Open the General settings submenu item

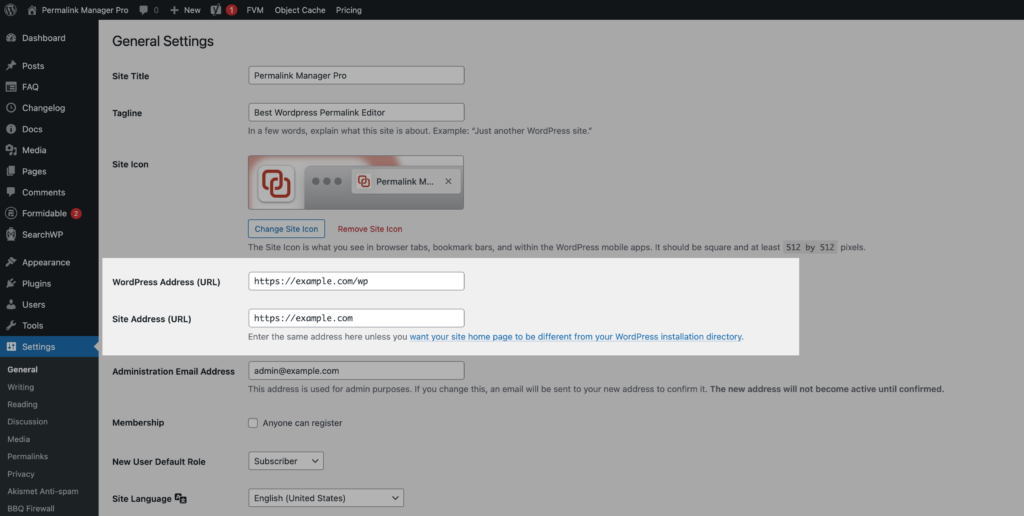pyautogui.click(x=22, y=369)
